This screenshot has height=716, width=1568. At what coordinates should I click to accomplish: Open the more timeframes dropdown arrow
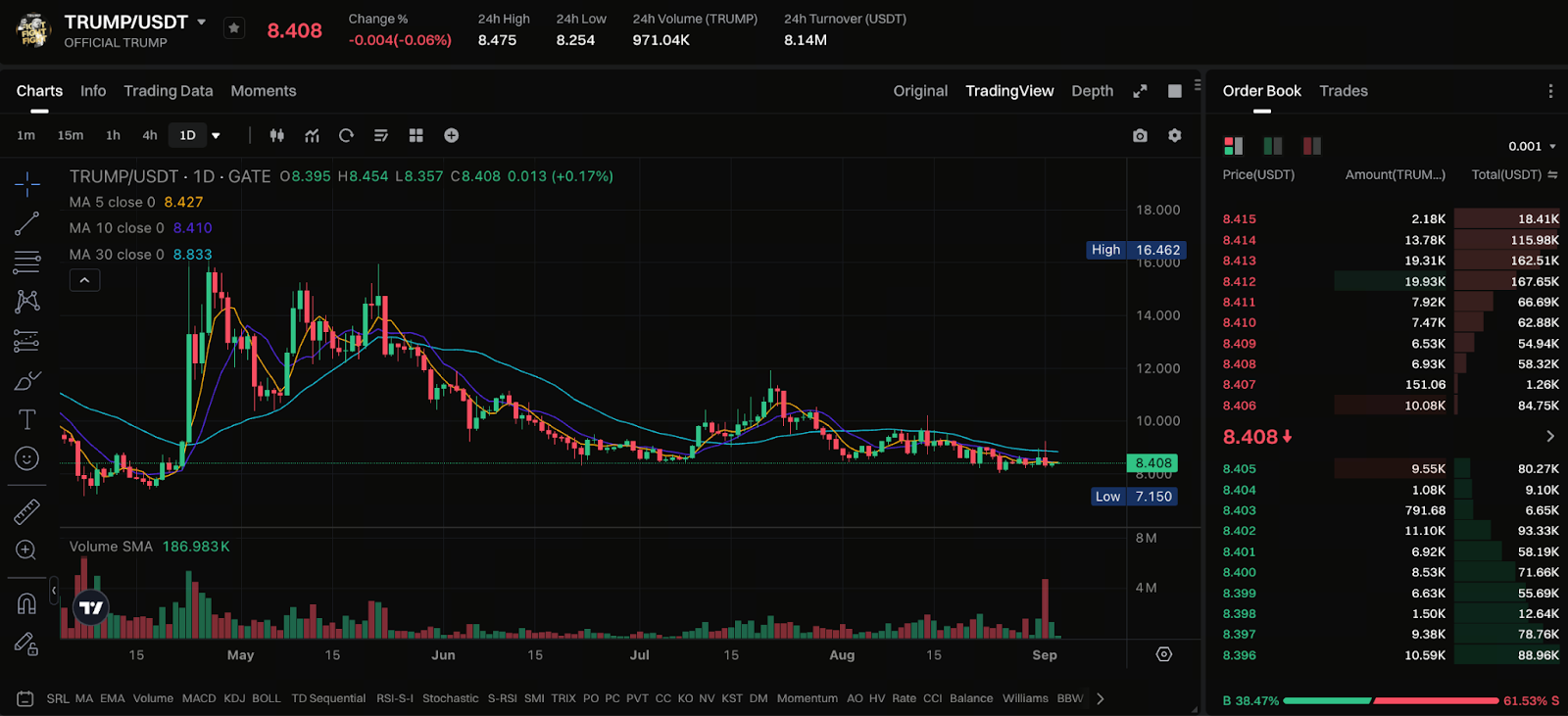(216, 135)
